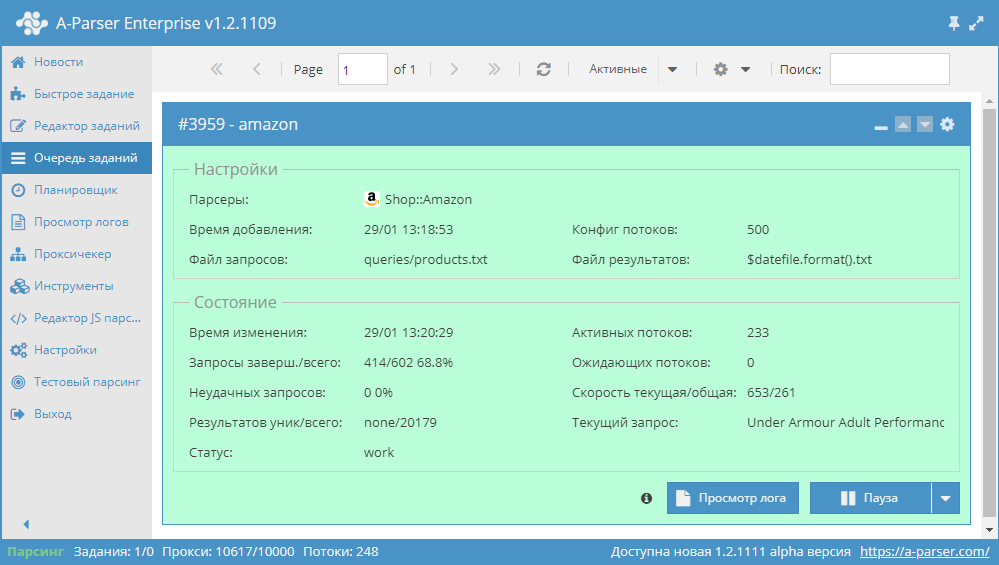Click the task info icon

click(646, 498)
